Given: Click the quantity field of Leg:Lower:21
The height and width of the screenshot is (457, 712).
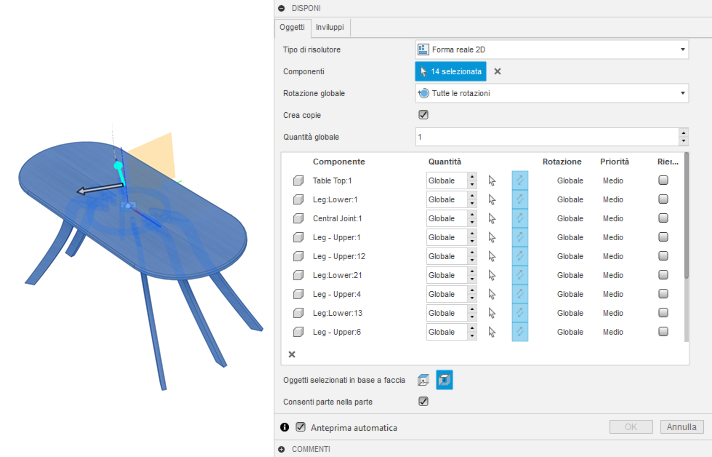Looking at the screenshot, I should [447, 275].
